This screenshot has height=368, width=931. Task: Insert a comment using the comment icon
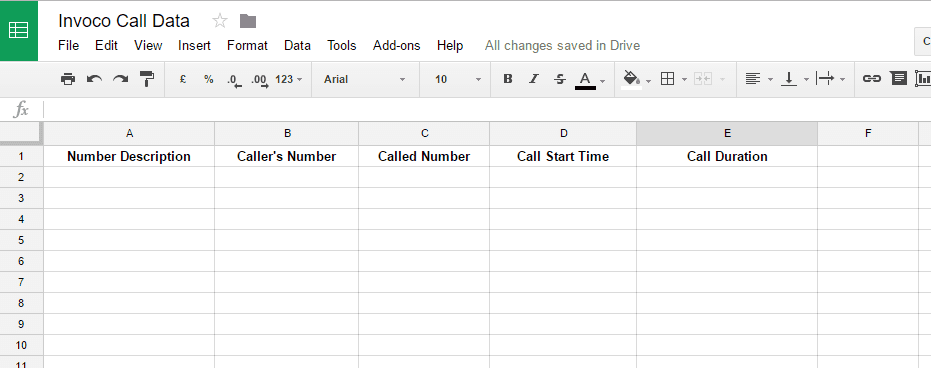pyautogui.click(x=899, y=78)
